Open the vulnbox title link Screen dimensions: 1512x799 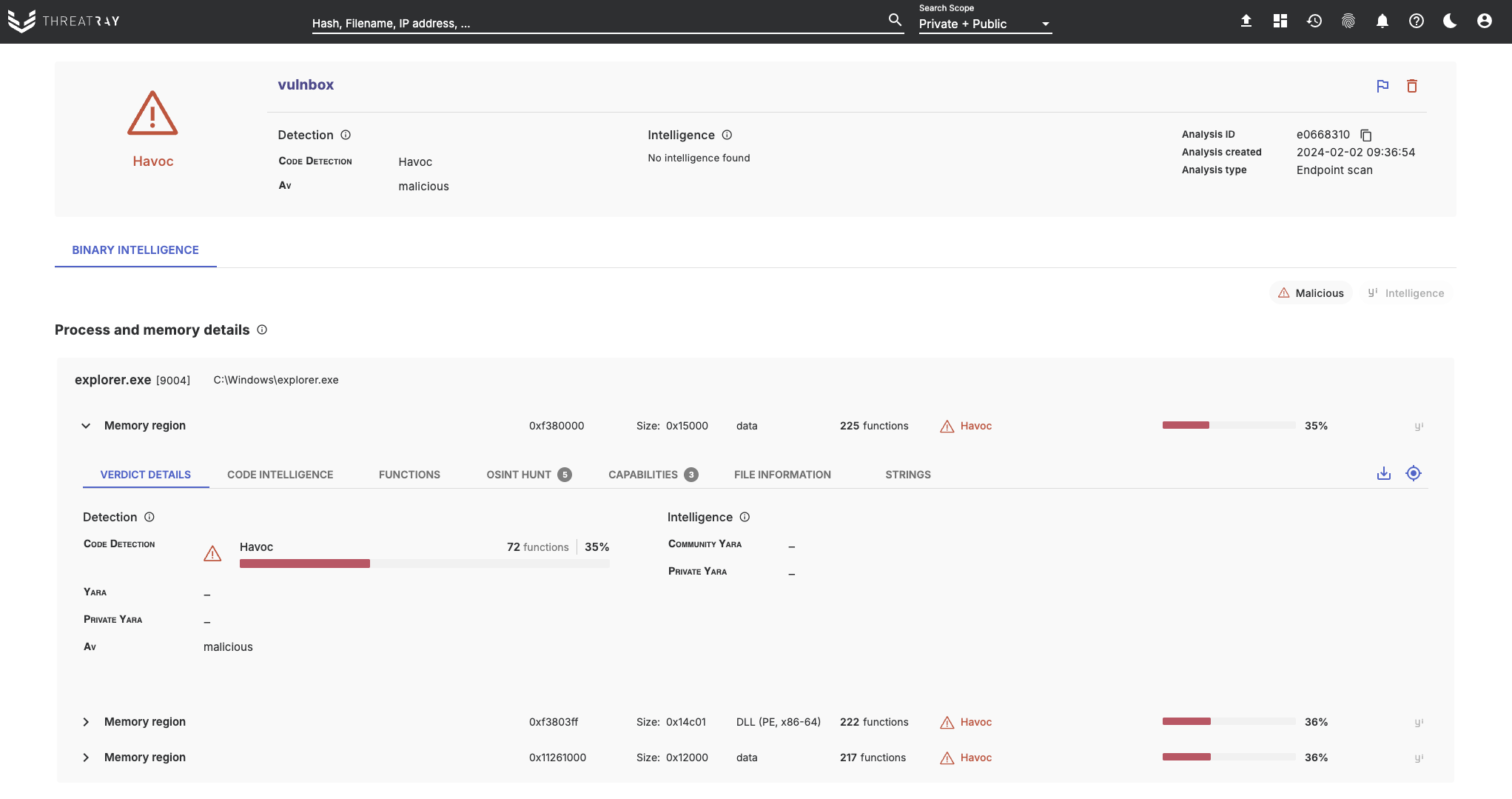[x=306, y=84]
